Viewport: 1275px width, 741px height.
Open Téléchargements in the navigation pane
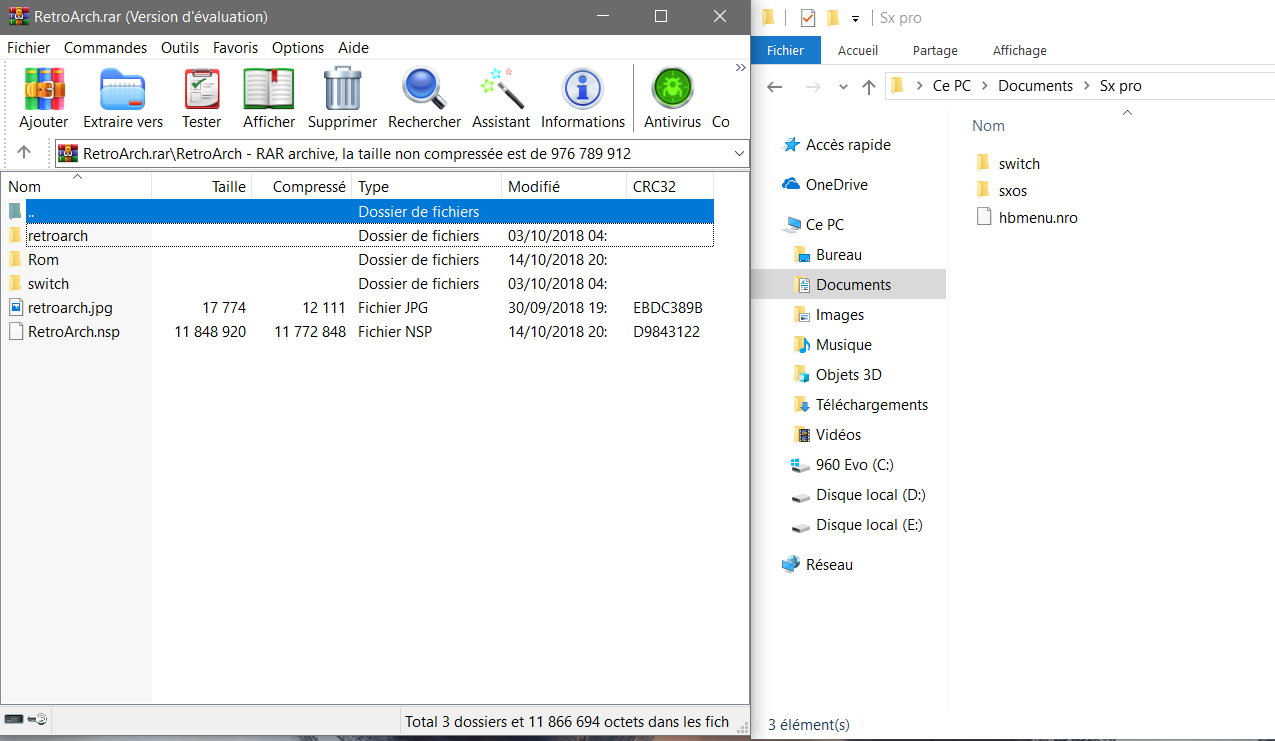point(871,405)
